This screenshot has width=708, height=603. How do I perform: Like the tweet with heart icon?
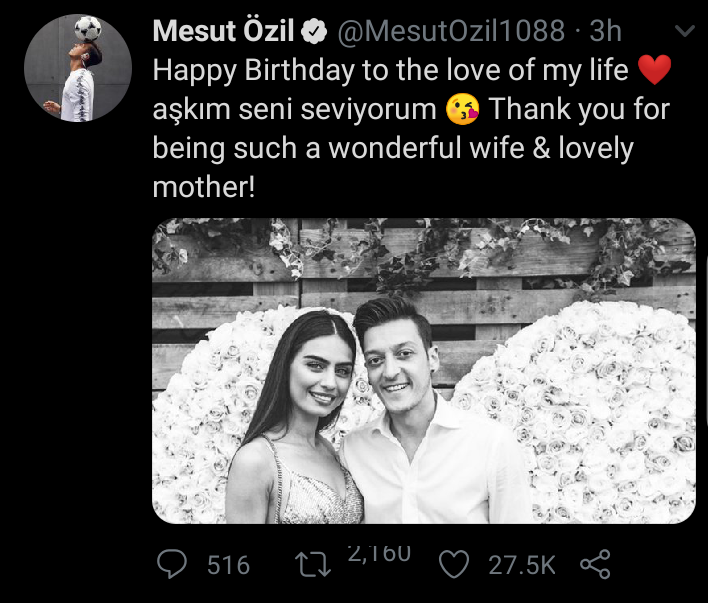pyautogui.click(x=455, y=565)
